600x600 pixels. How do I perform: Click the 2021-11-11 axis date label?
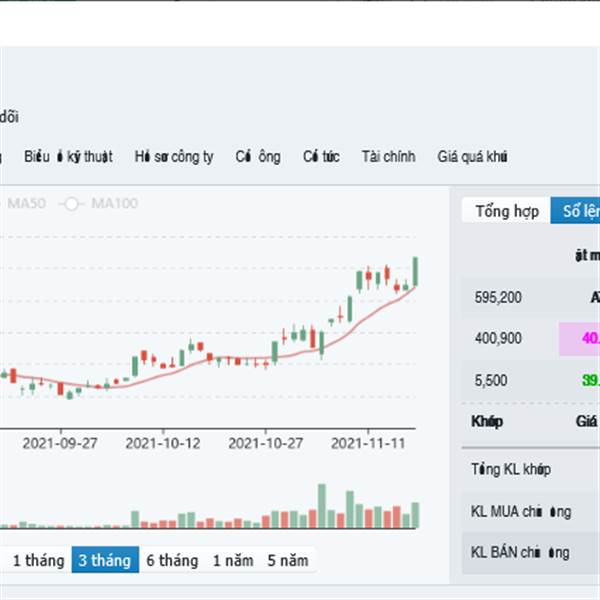point(368,443)
